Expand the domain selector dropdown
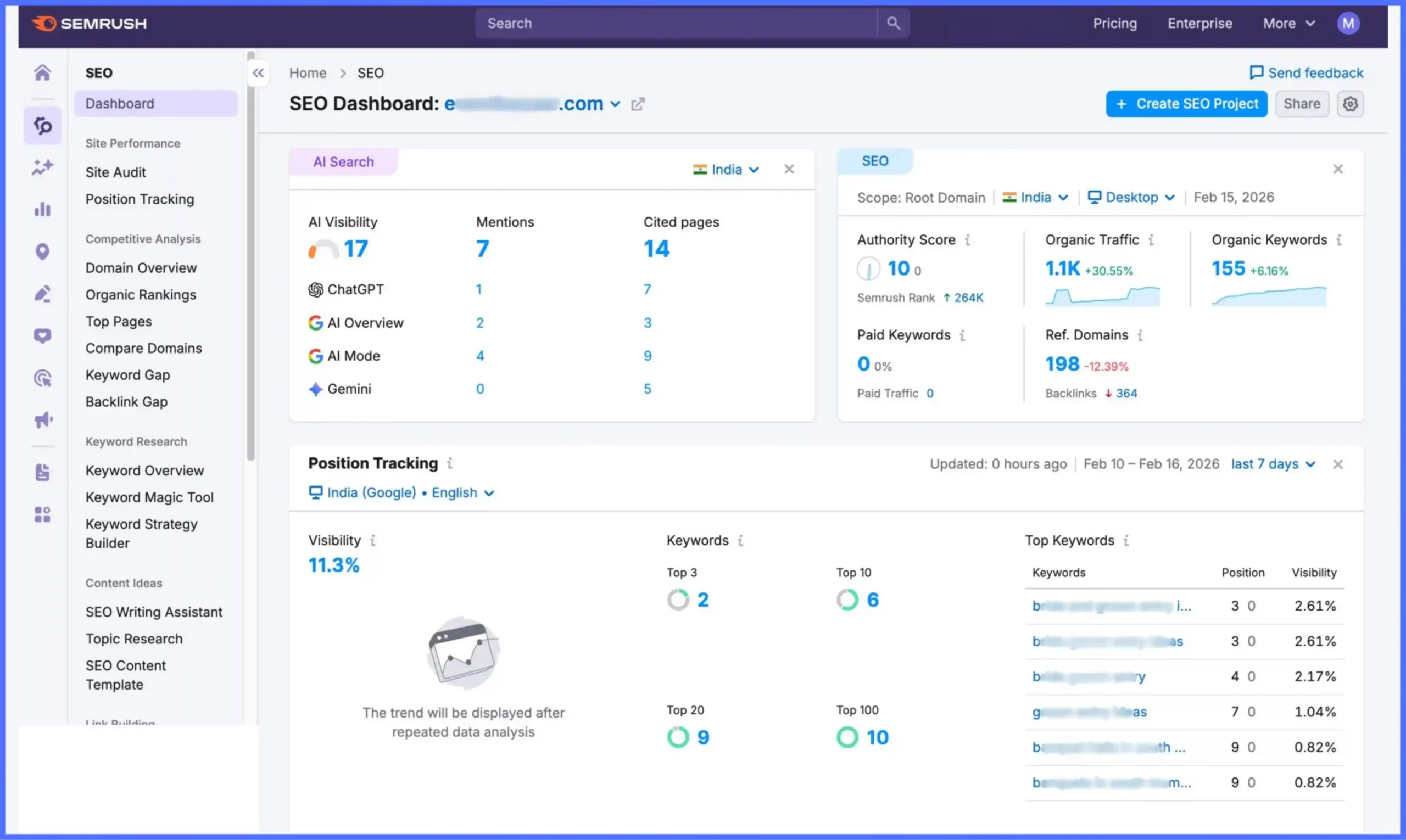The height and width of the screenshot is (840, 1406). pyautogui.click(x=615, y=104)
